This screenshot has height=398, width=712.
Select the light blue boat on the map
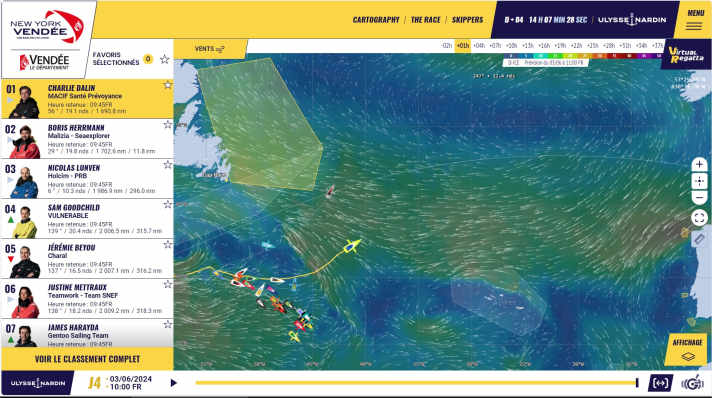(267, 245)
